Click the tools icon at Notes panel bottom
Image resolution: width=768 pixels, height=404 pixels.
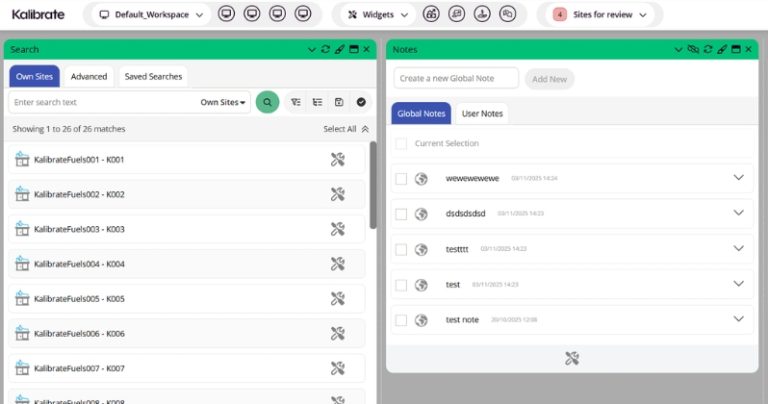572,358
